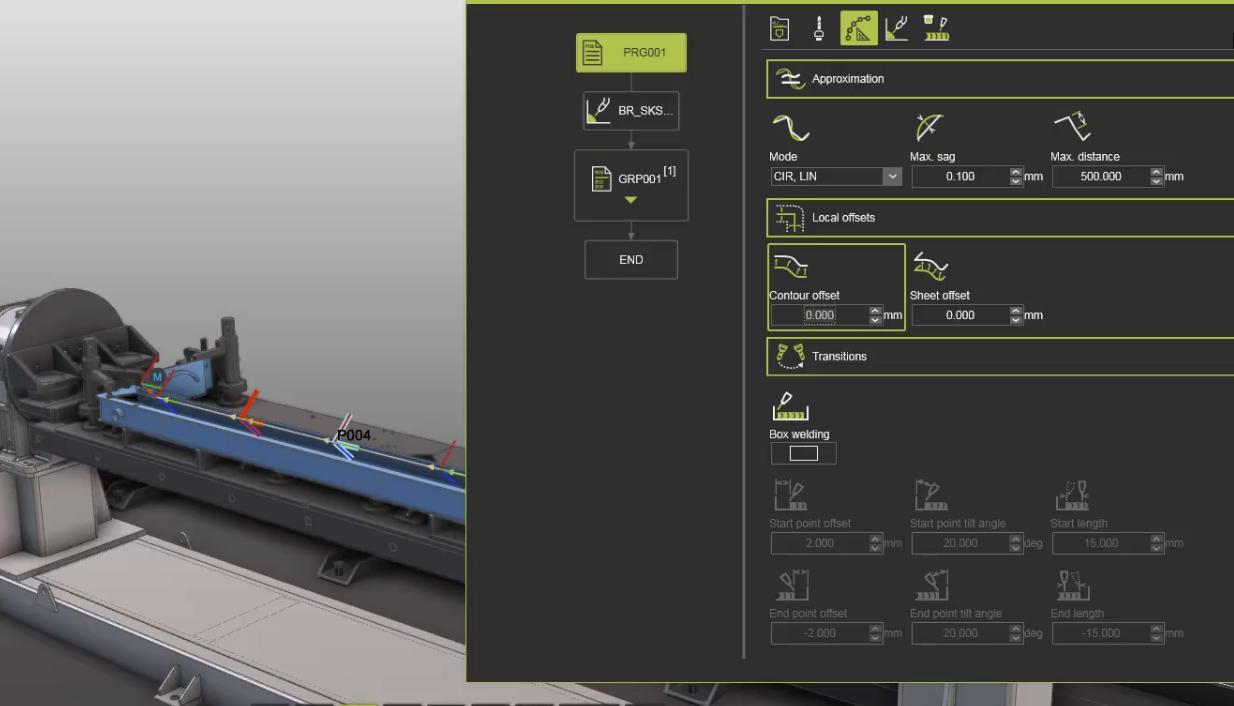
Task: Click the highlighted path approximation tab icon
Action: 858,29
